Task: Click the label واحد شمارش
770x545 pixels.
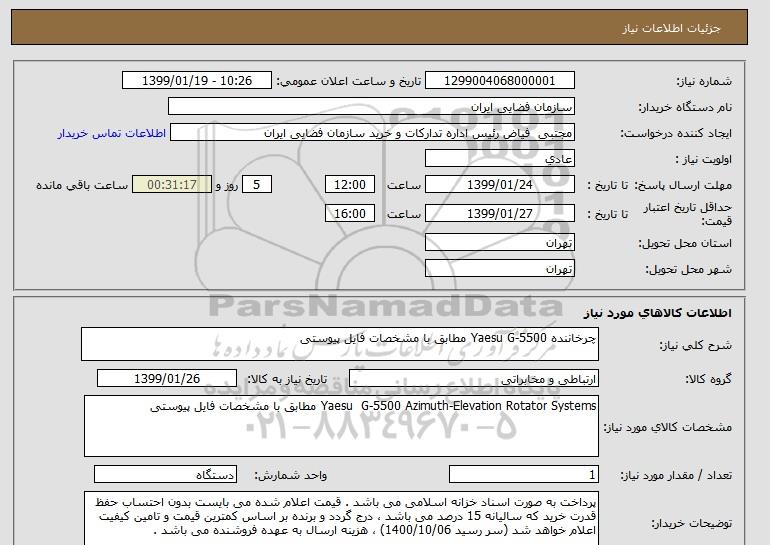Action: tap(291, 475)
